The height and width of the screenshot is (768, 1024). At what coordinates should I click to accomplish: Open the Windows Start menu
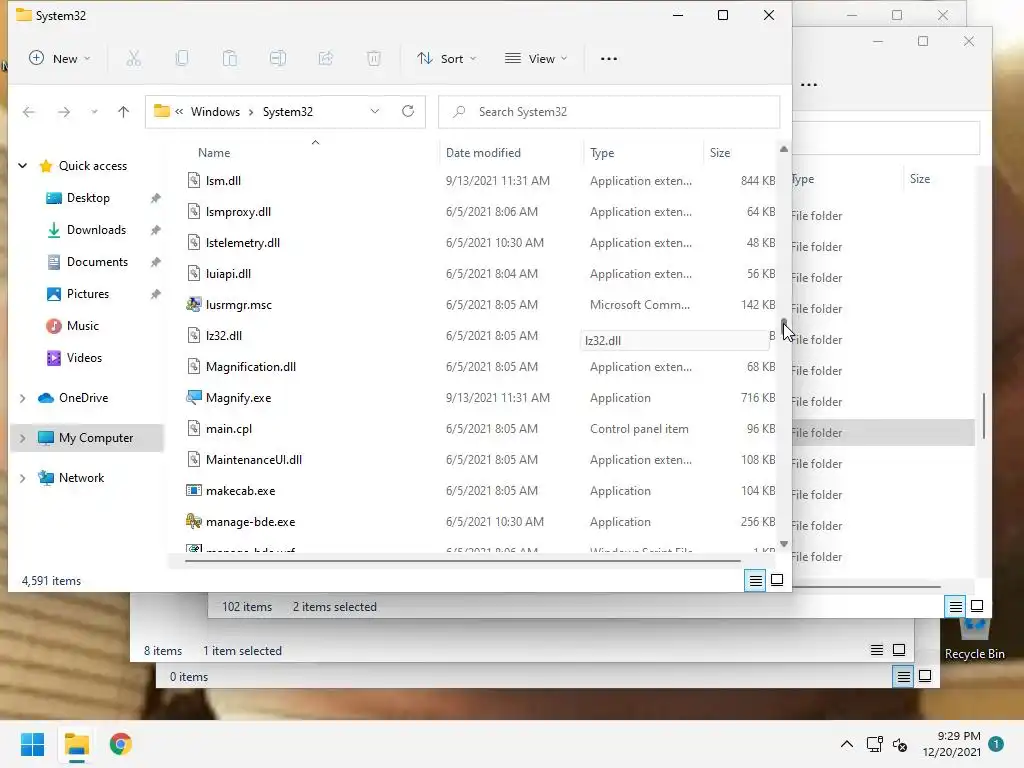(32, 744)
